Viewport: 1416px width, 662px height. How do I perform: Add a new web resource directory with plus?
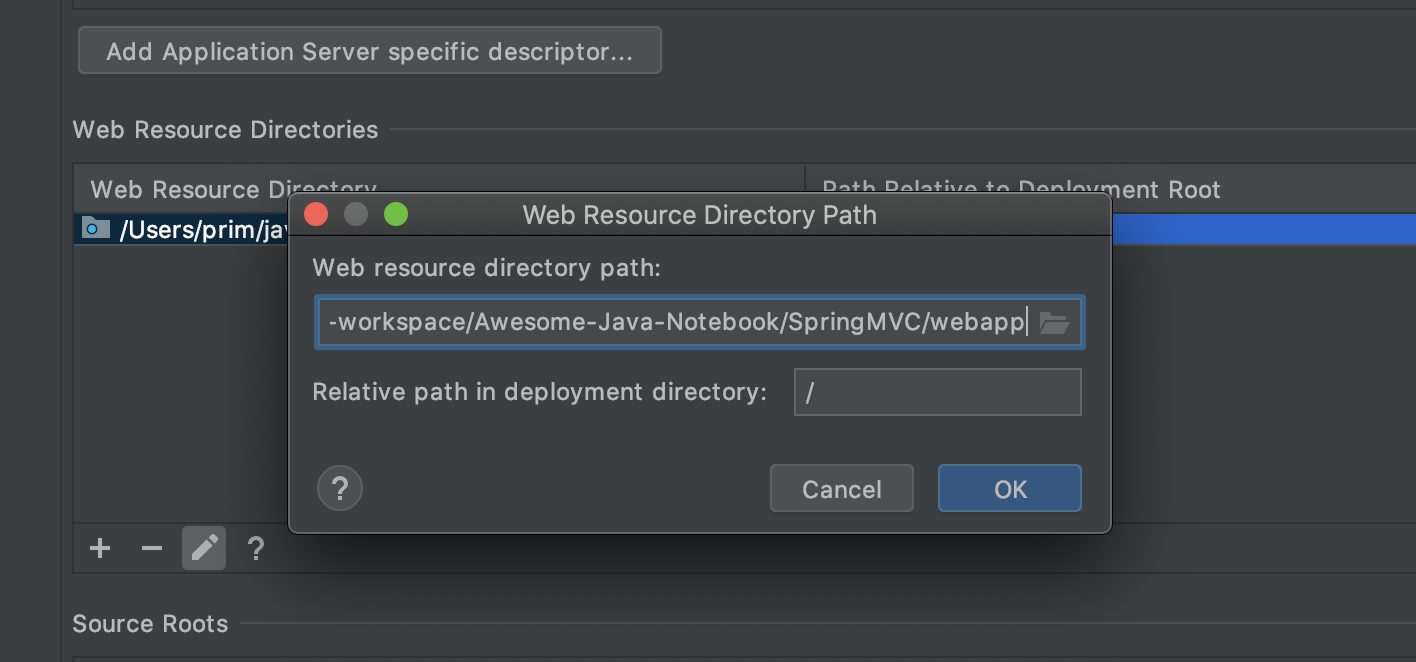[100, 548]
